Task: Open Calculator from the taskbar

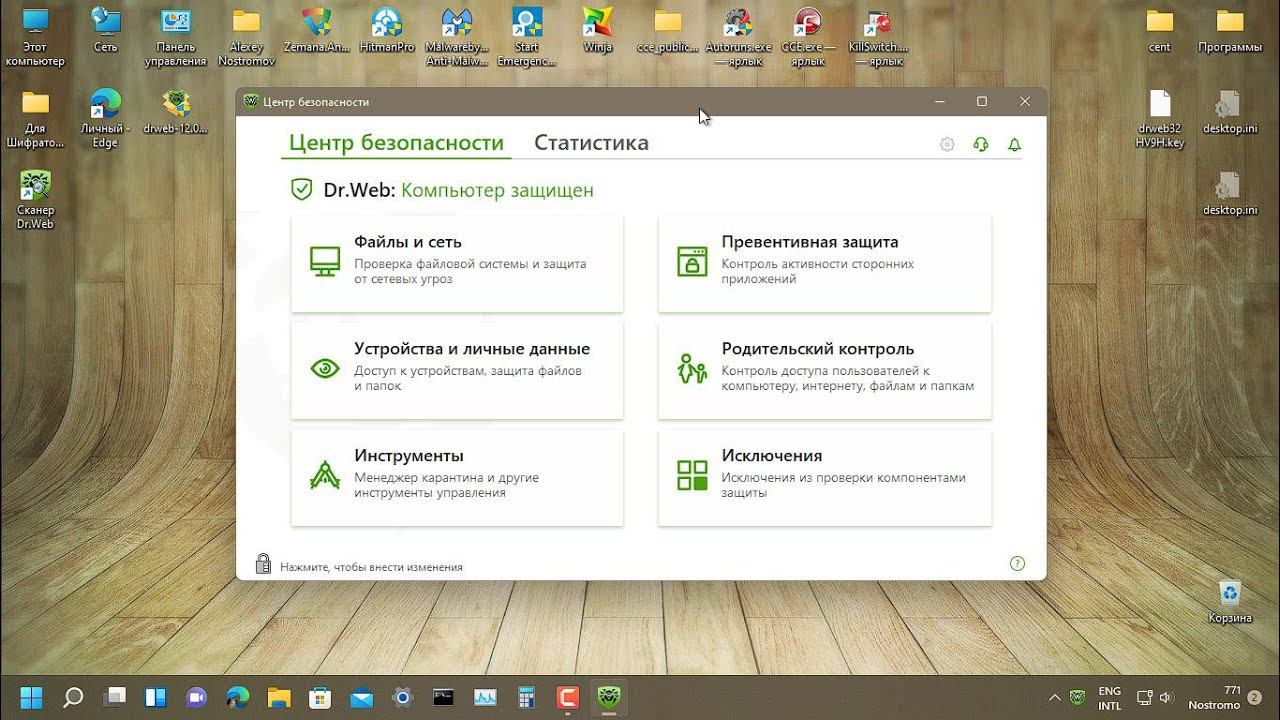Action: pos(526,696)
